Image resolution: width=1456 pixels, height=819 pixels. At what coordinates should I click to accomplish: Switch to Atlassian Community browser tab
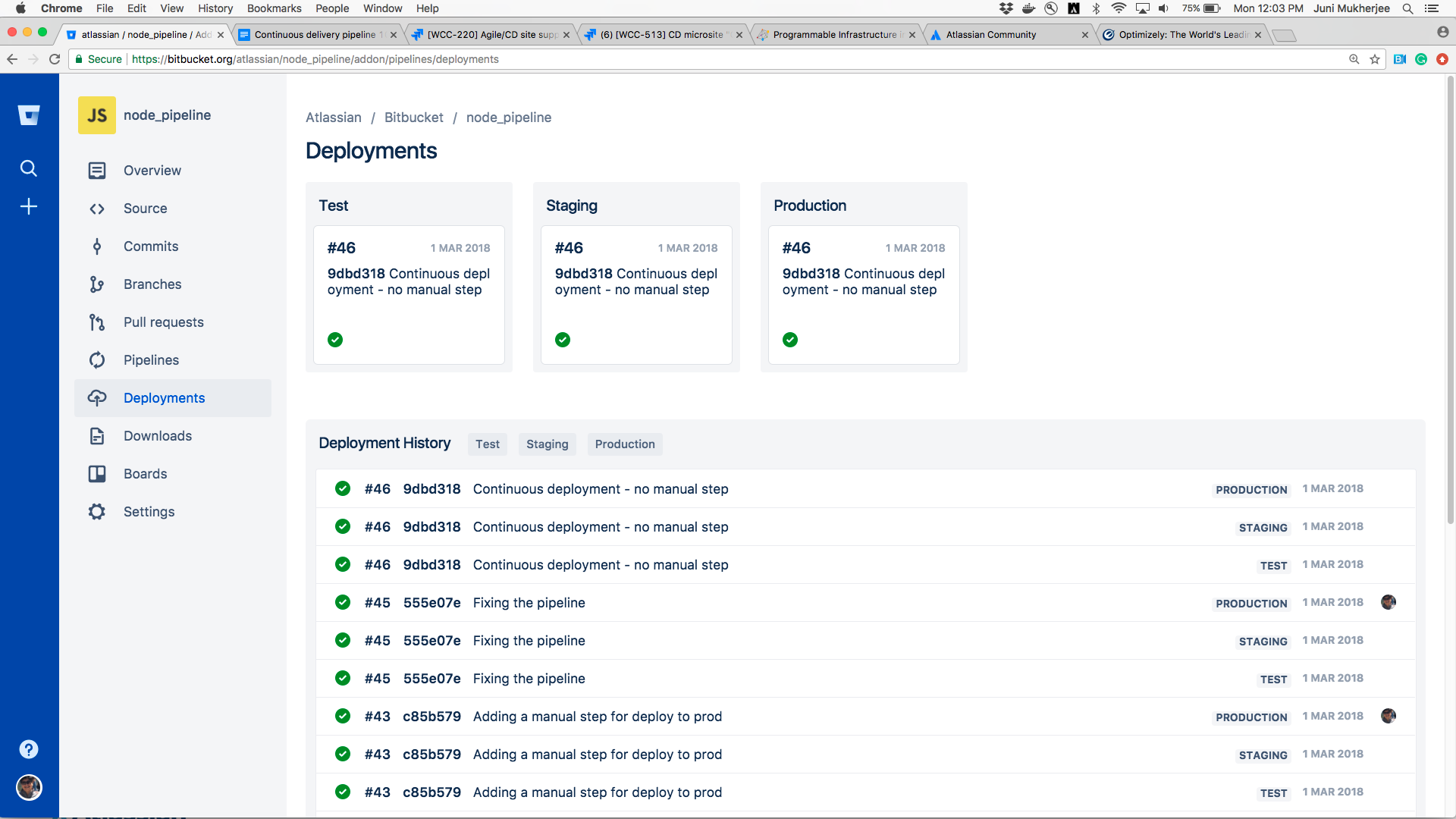click(990, 35)
